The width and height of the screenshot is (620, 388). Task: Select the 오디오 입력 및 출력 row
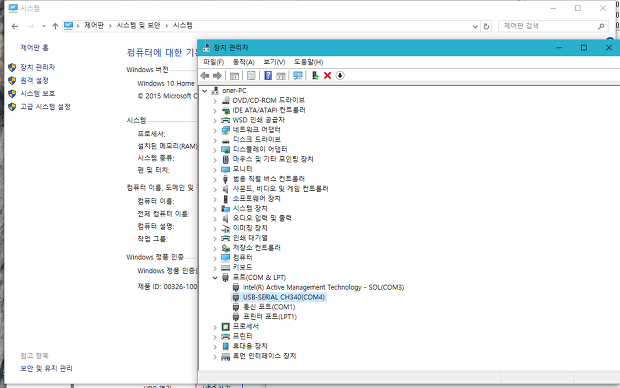pyautogui.click(x=262, y=218)
